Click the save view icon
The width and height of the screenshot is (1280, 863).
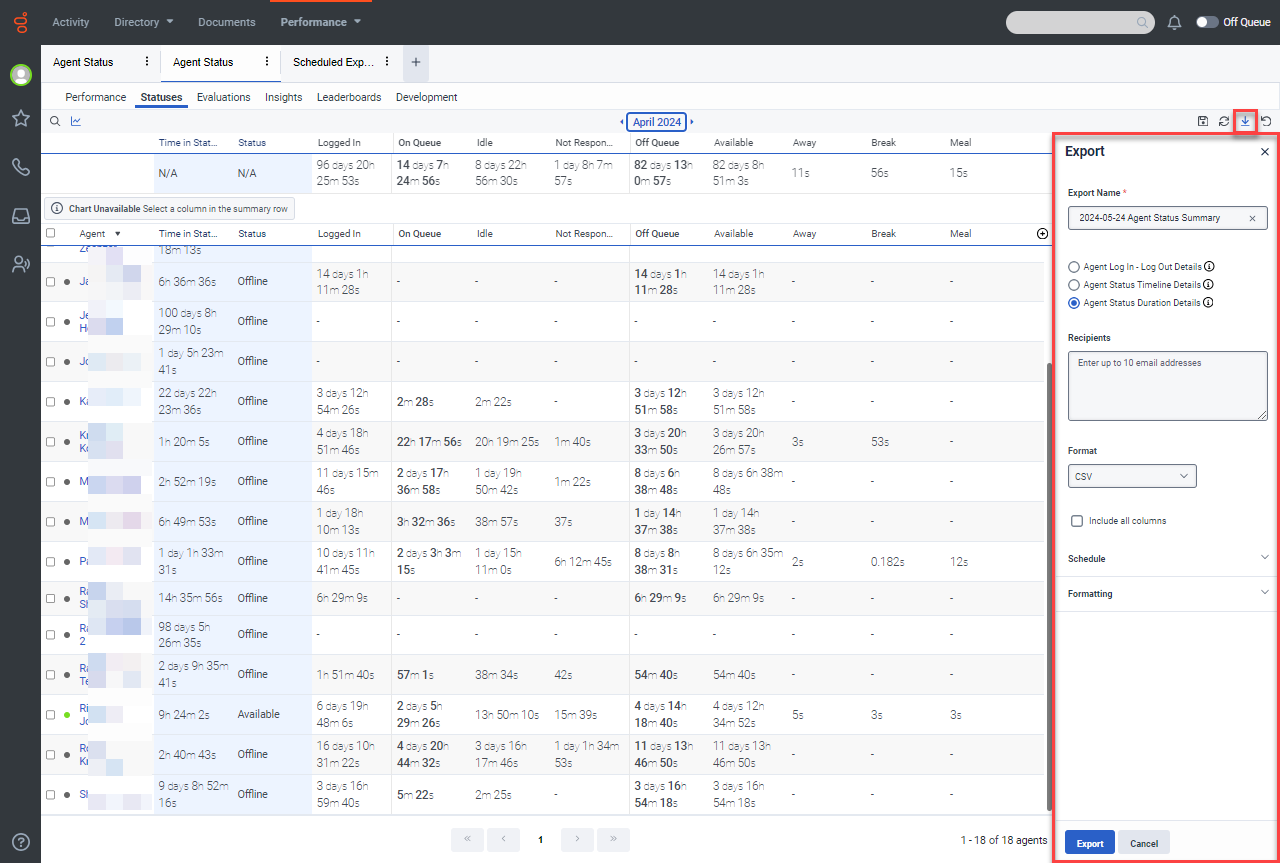coord(1203,121)
